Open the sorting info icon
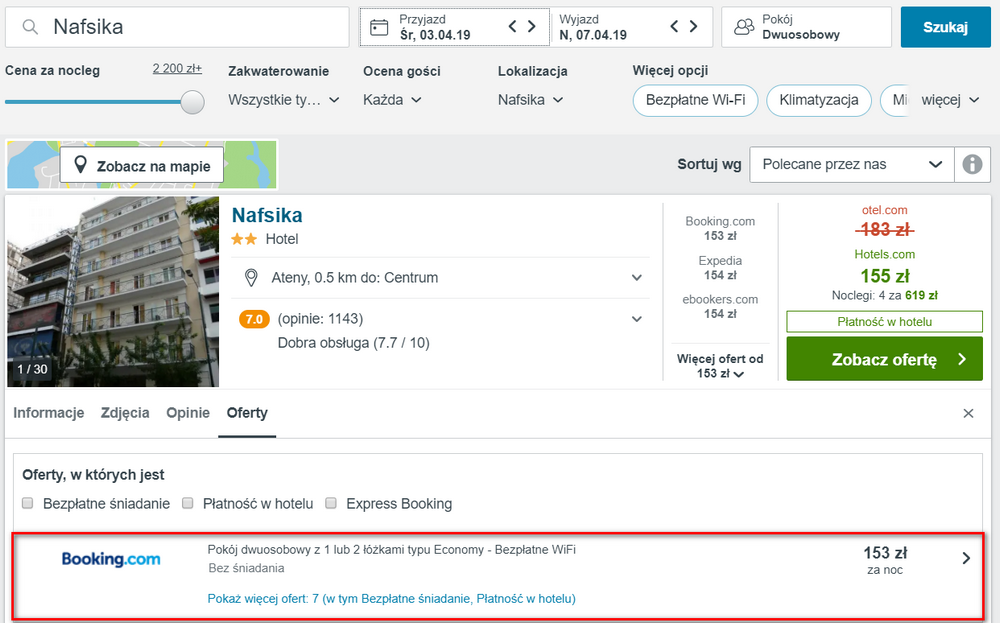The height and width of the screenshot is (623, 1000). [972, 165]
